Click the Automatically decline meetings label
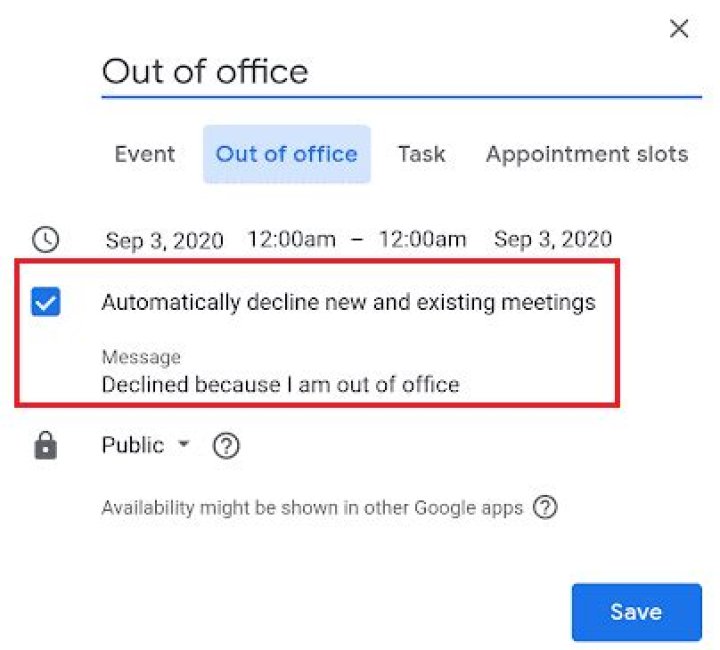The width and height of the screenshot is (720, 650). [x=348, y=302]
